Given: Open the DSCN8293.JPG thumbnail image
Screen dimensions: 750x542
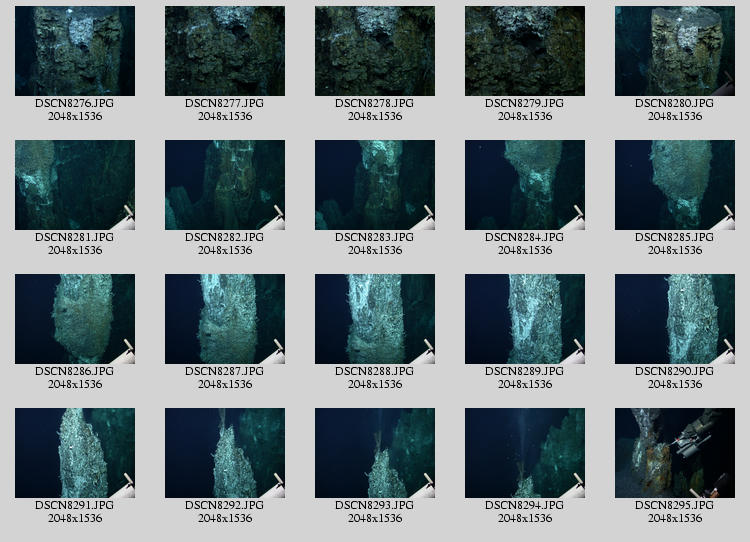Looking at the screenshot, I should click(x=375, y=453).
